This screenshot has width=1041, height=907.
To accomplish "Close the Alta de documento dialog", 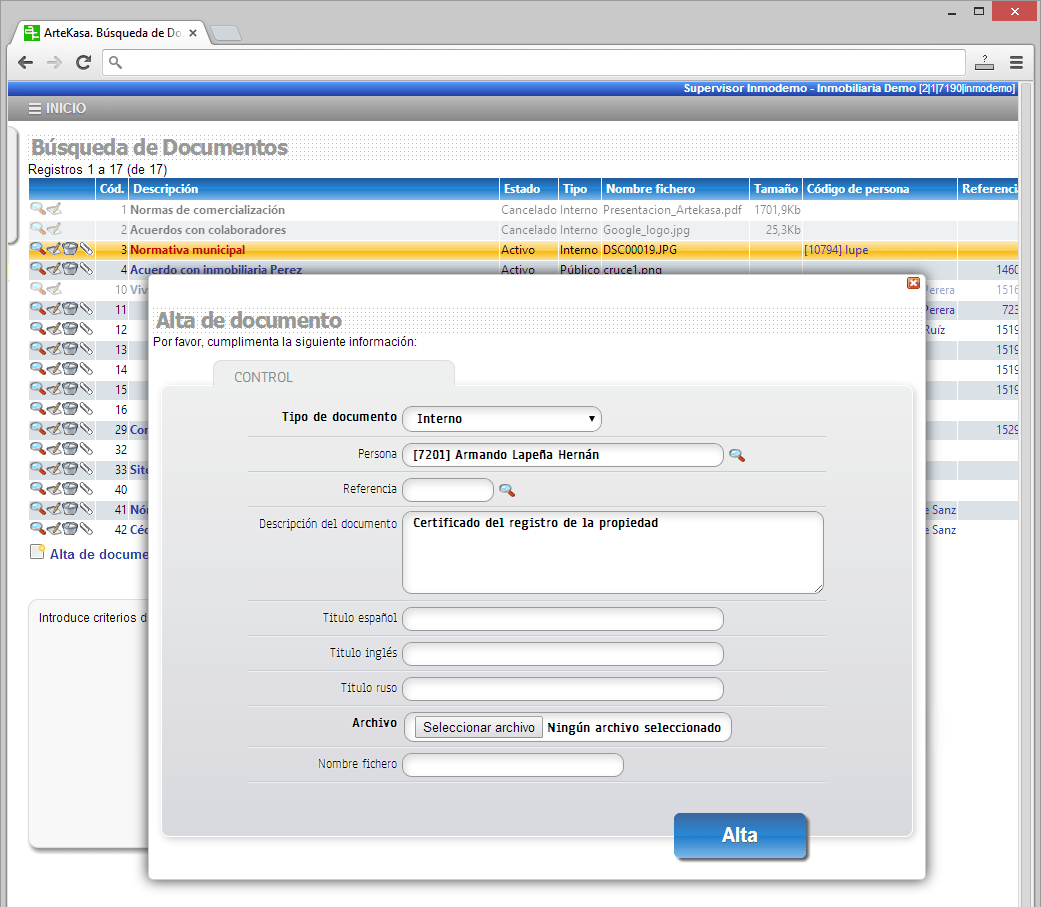I will (x=913, y=283).
